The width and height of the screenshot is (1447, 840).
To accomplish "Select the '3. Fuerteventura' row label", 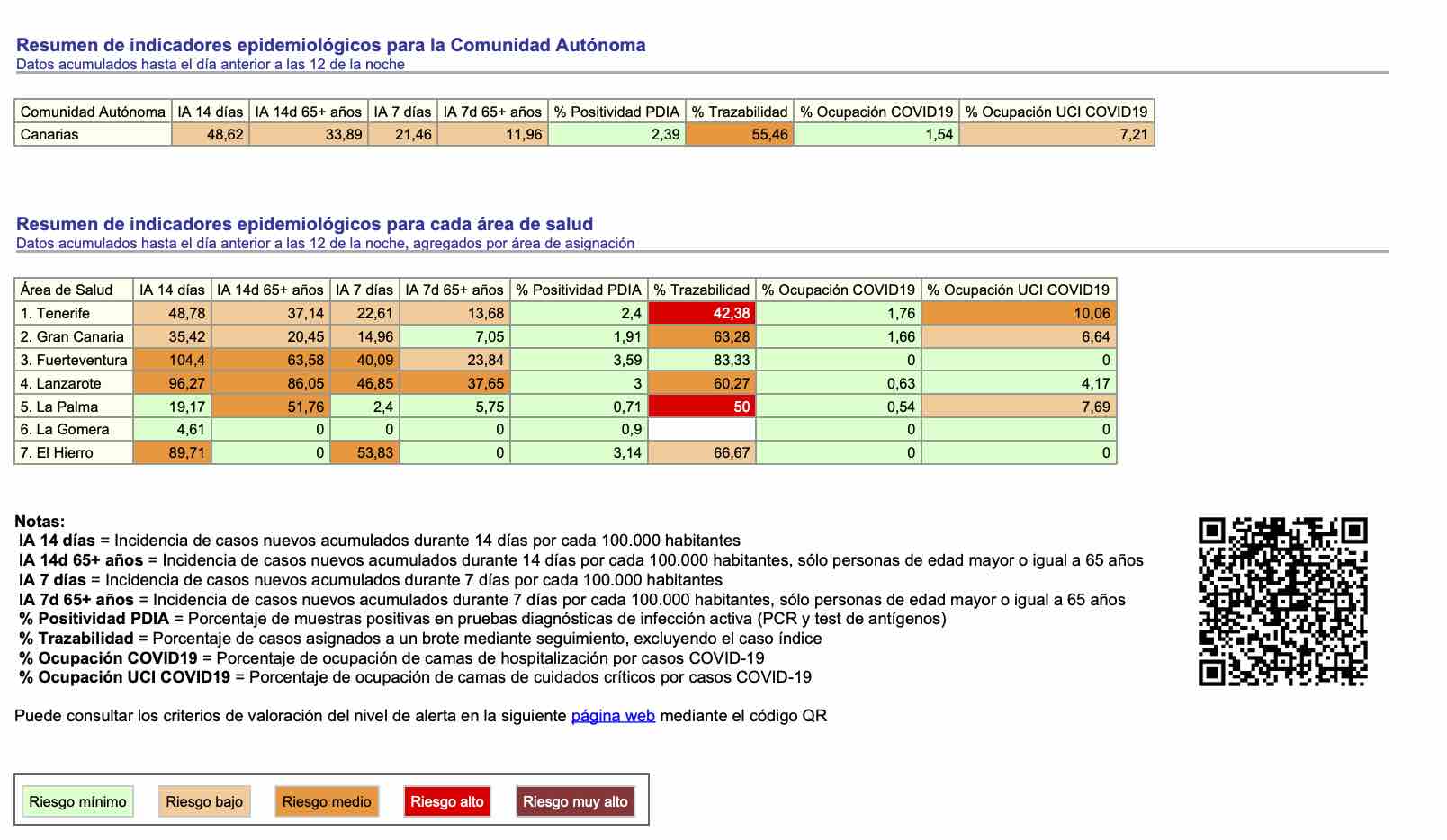I will tap(74, 360).
